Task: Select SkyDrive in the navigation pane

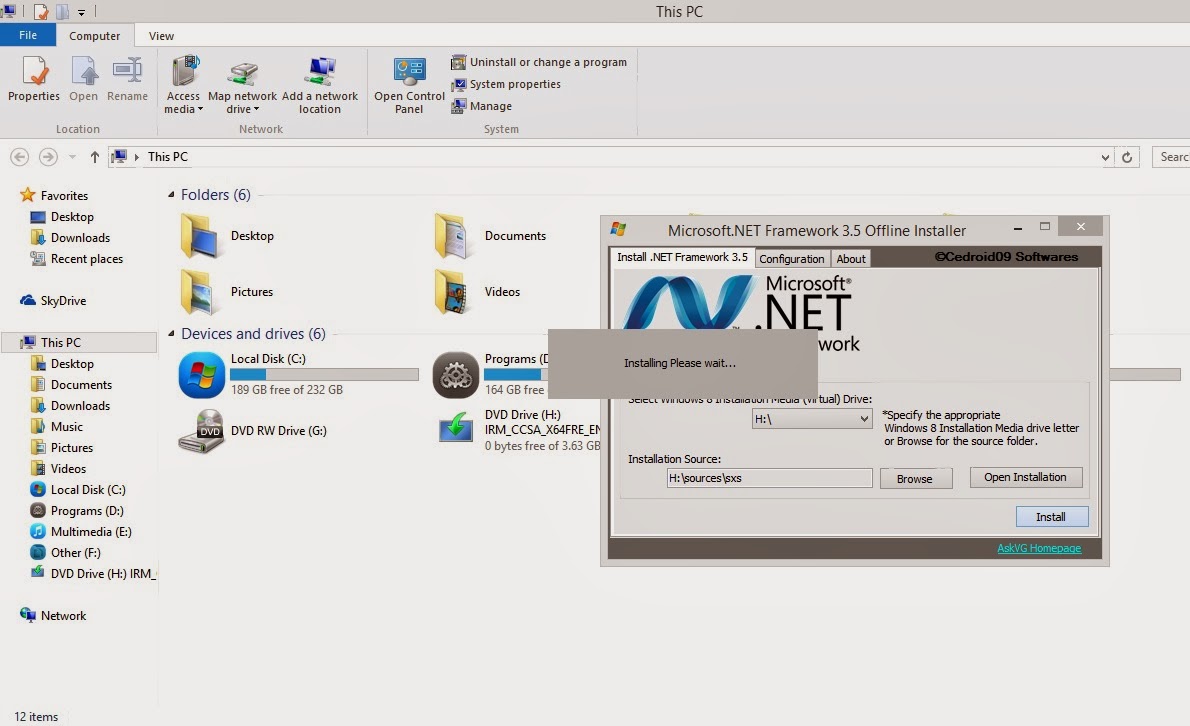Action: pos(53,300)
